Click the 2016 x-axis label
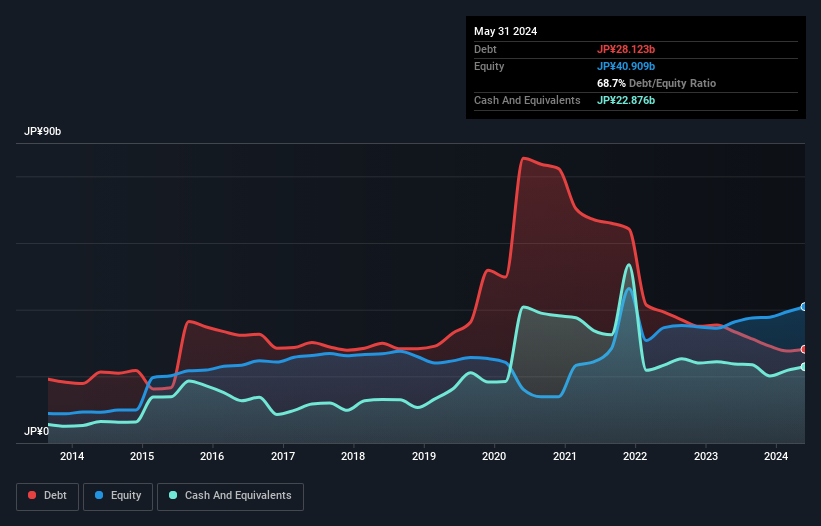 (212, 456)
